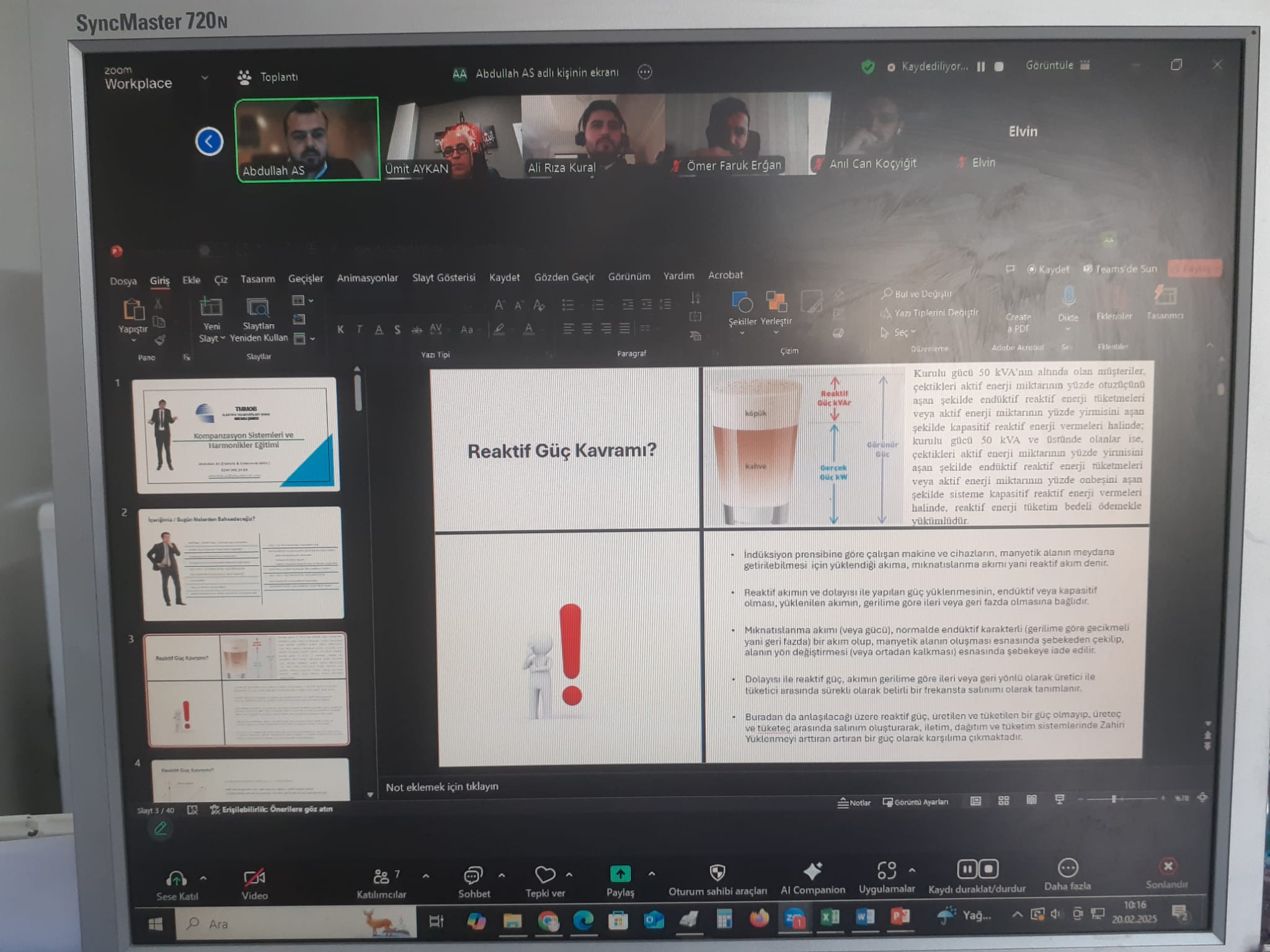Click the blue back arrow button
Image resolution: width=1270 pixels, height=952 pixels.
(209, 142)
